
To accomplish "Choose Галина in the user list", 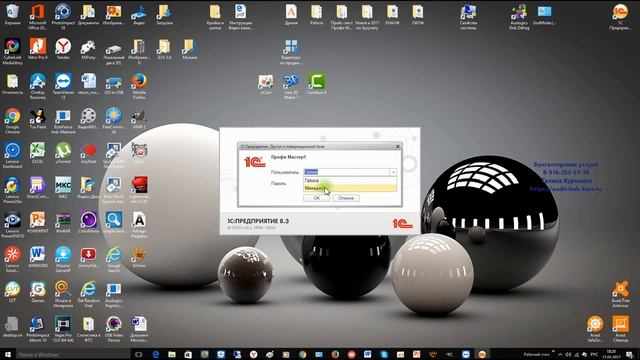I will click(350, 180).
